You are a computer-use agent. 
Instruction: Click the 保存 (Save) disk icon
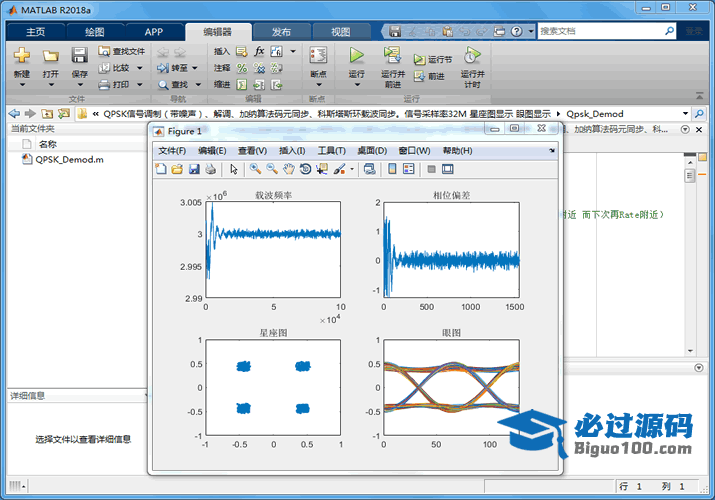pyautogui.click(x=79, y=56)
